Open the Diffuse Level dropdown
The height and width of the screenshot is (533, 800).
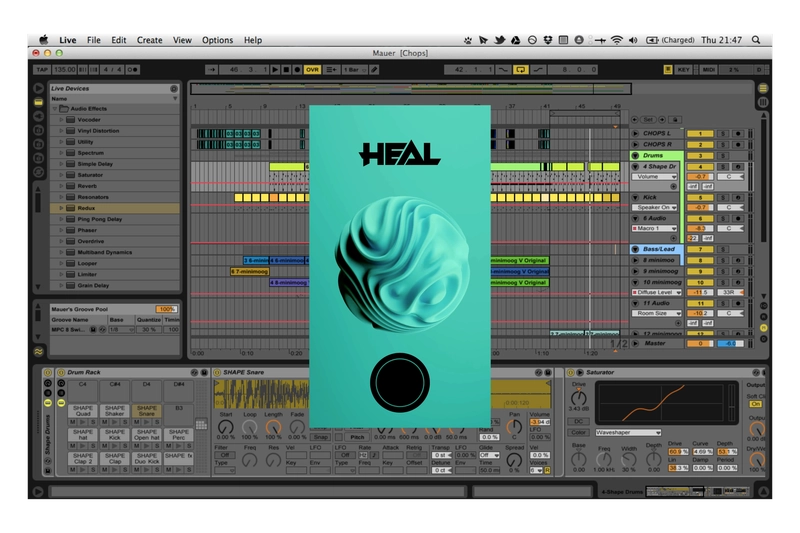tap(657, 292)
